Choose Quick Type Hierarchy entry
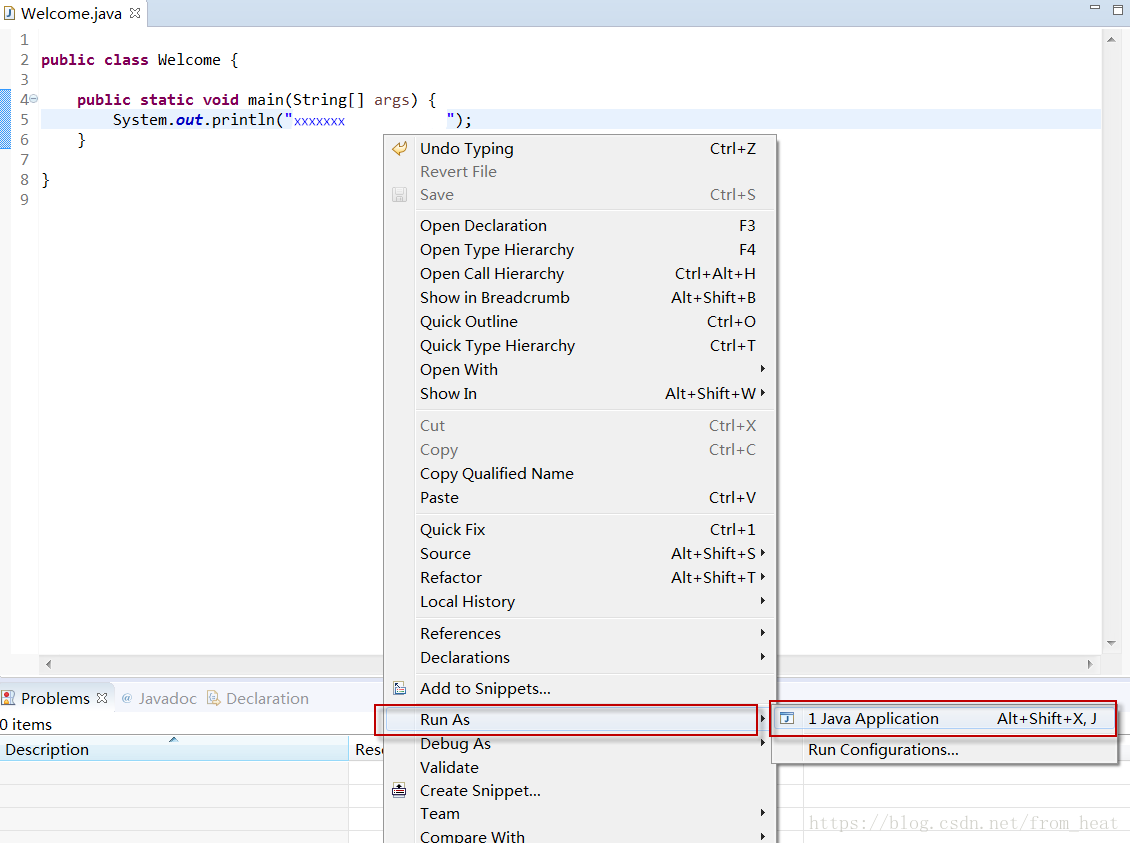 pos(582,346)
